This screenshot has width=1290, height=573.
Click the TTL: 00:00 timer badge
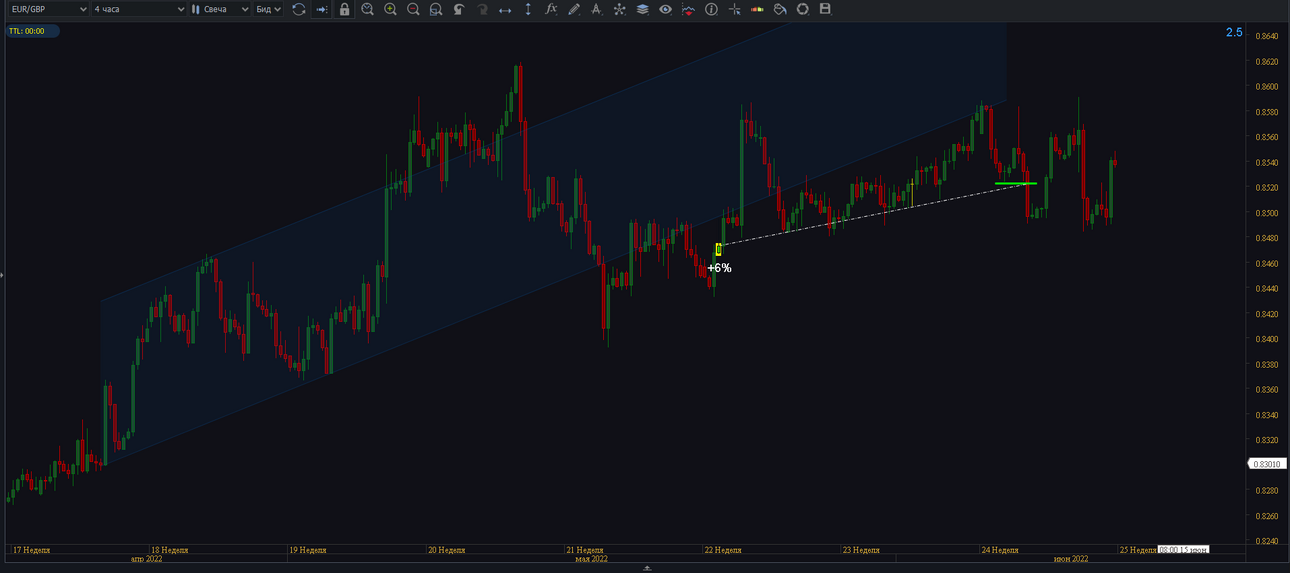[32, 31]
